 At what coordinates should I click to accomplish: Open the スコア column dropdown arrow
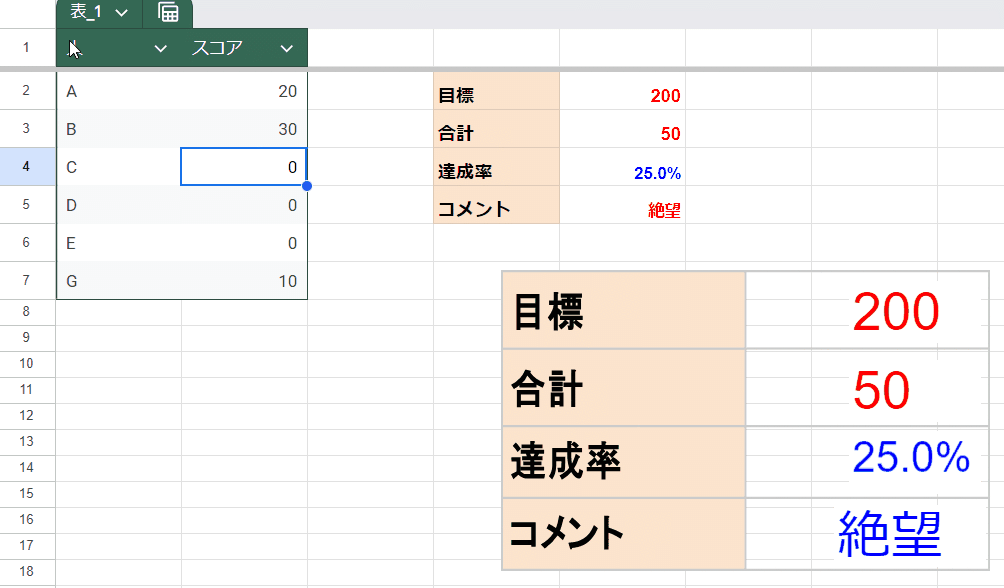pyautogui.click(x=286, y=48)
